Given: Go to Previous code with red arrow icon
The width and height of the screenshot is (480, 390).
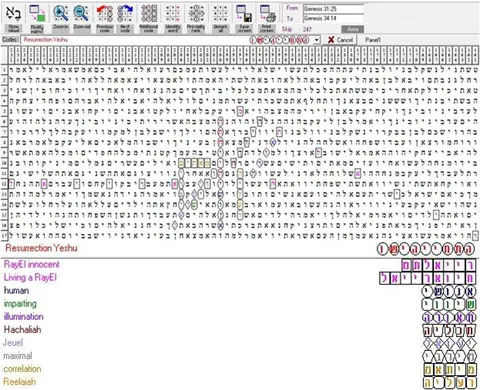Looking at the screenshot, I should point(105,13).
